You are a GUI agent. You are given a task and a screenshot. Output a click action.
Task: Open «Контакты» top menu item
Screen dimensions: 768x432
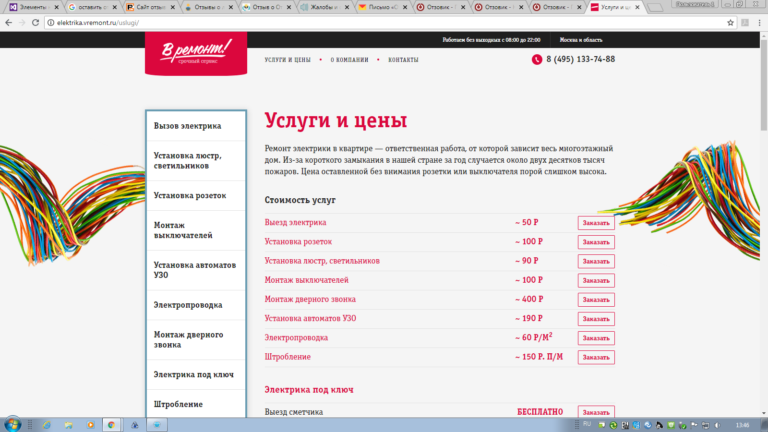point(403,60)
